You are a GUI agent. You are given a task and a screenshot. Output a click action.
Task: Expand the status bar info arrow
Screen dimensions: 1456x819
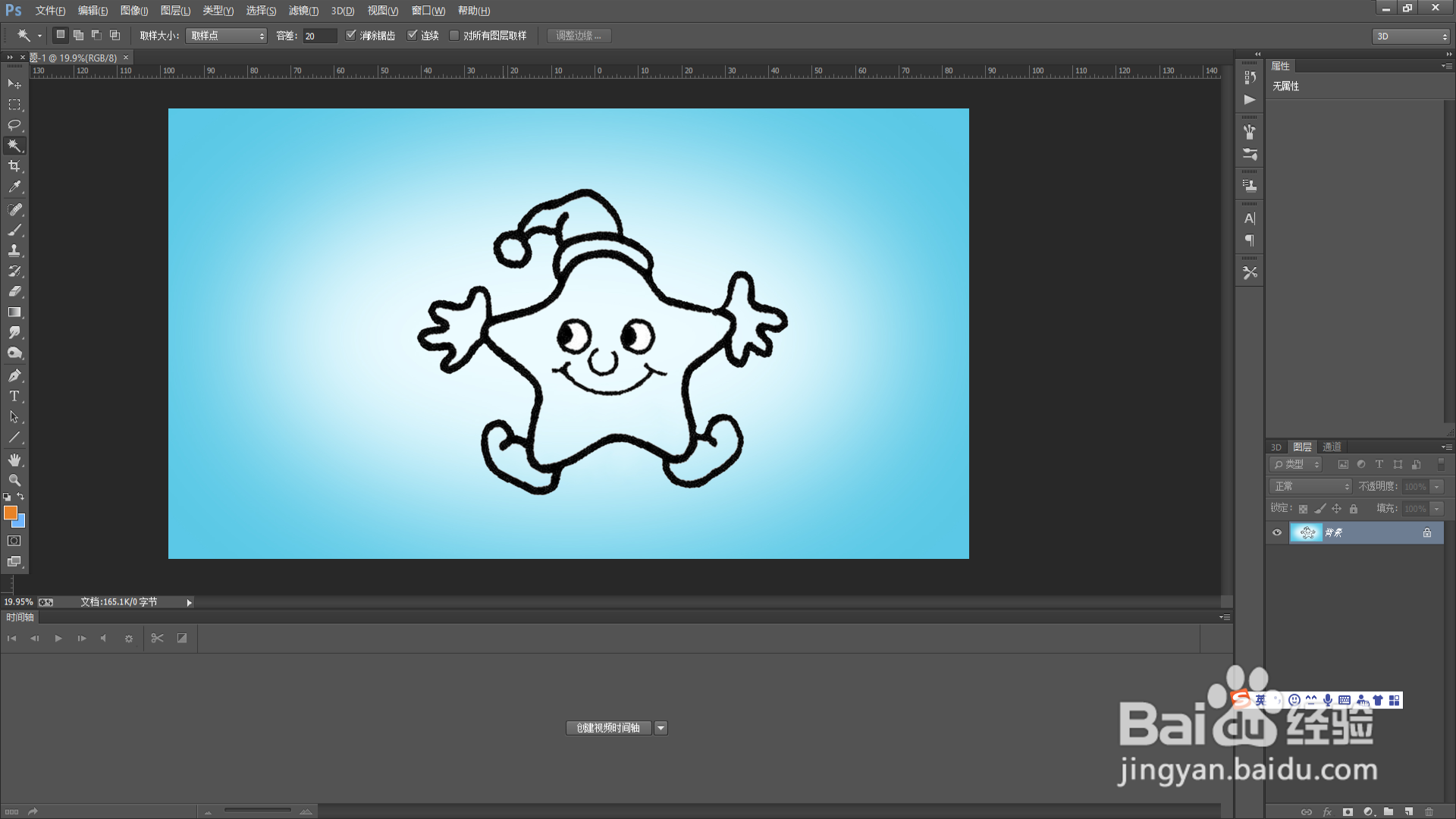tap(189, 602)
